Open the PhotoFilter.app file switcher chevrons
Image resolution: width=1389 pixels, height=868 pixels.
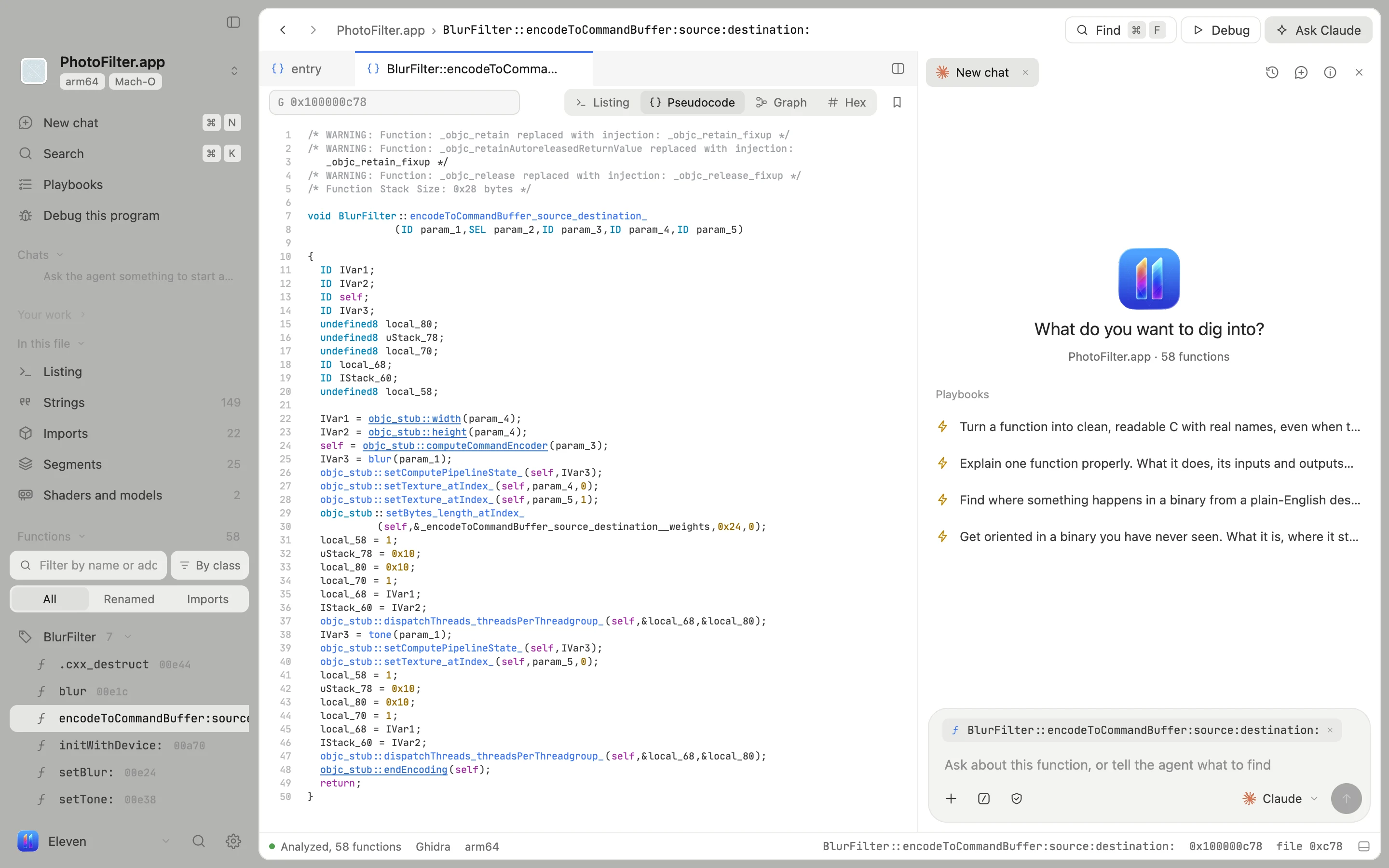(x=234, y=70)
